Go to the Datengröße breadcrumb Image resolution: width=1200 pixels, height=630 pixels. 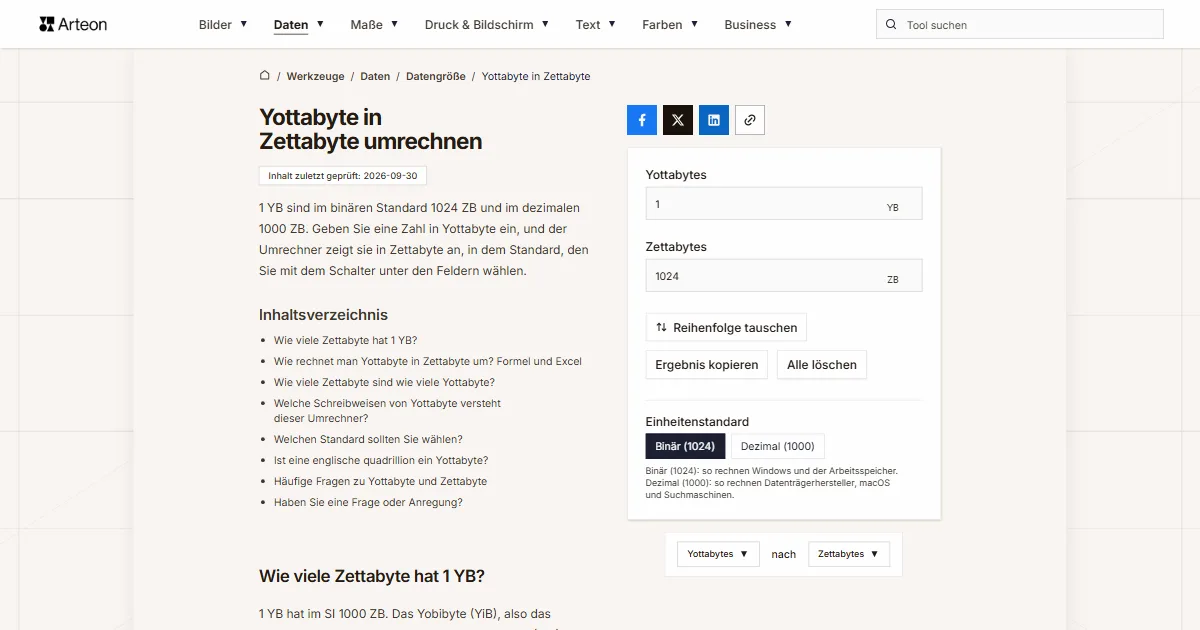436,76
